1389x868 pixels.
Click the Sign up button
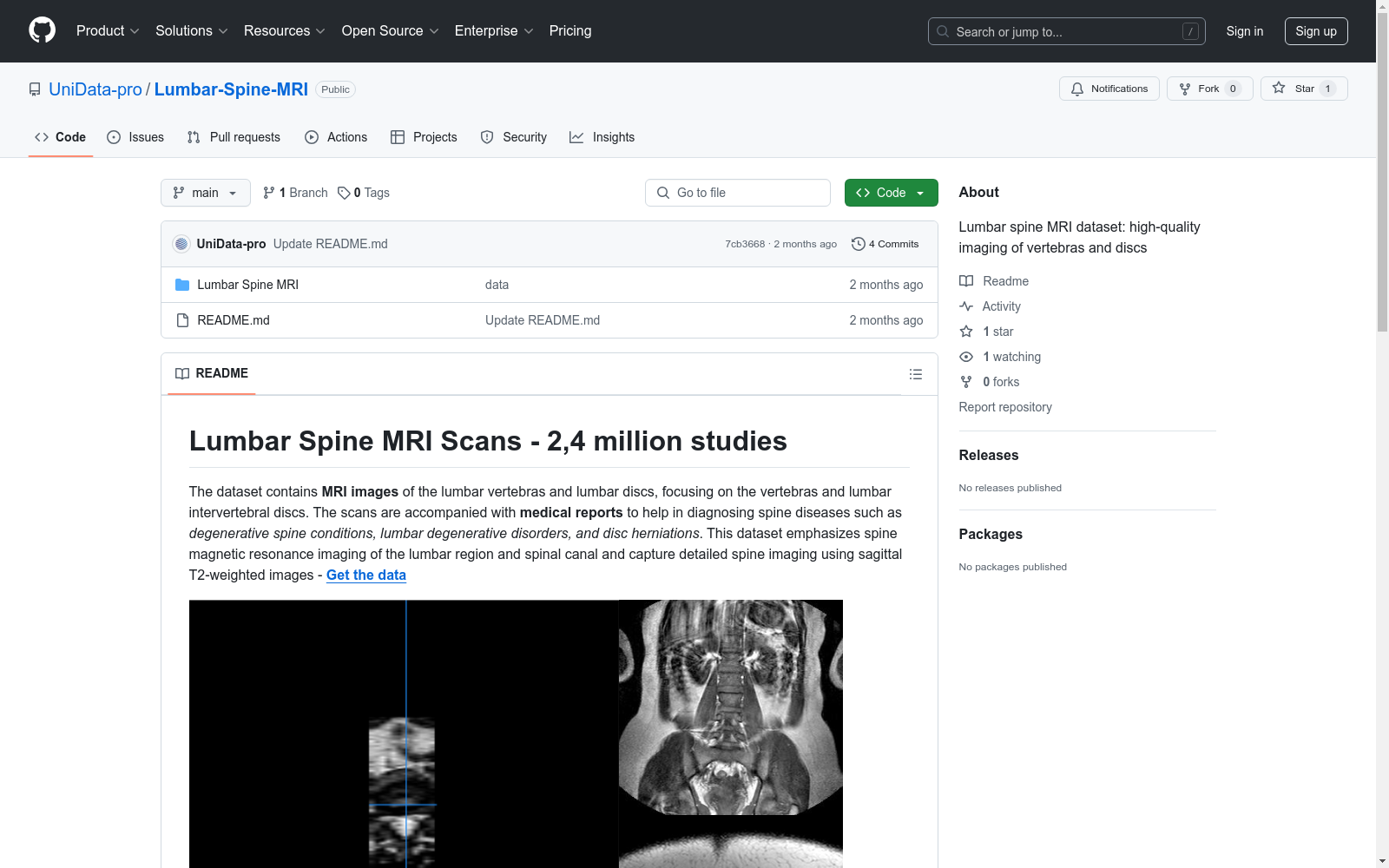[x=1316, y=31]
